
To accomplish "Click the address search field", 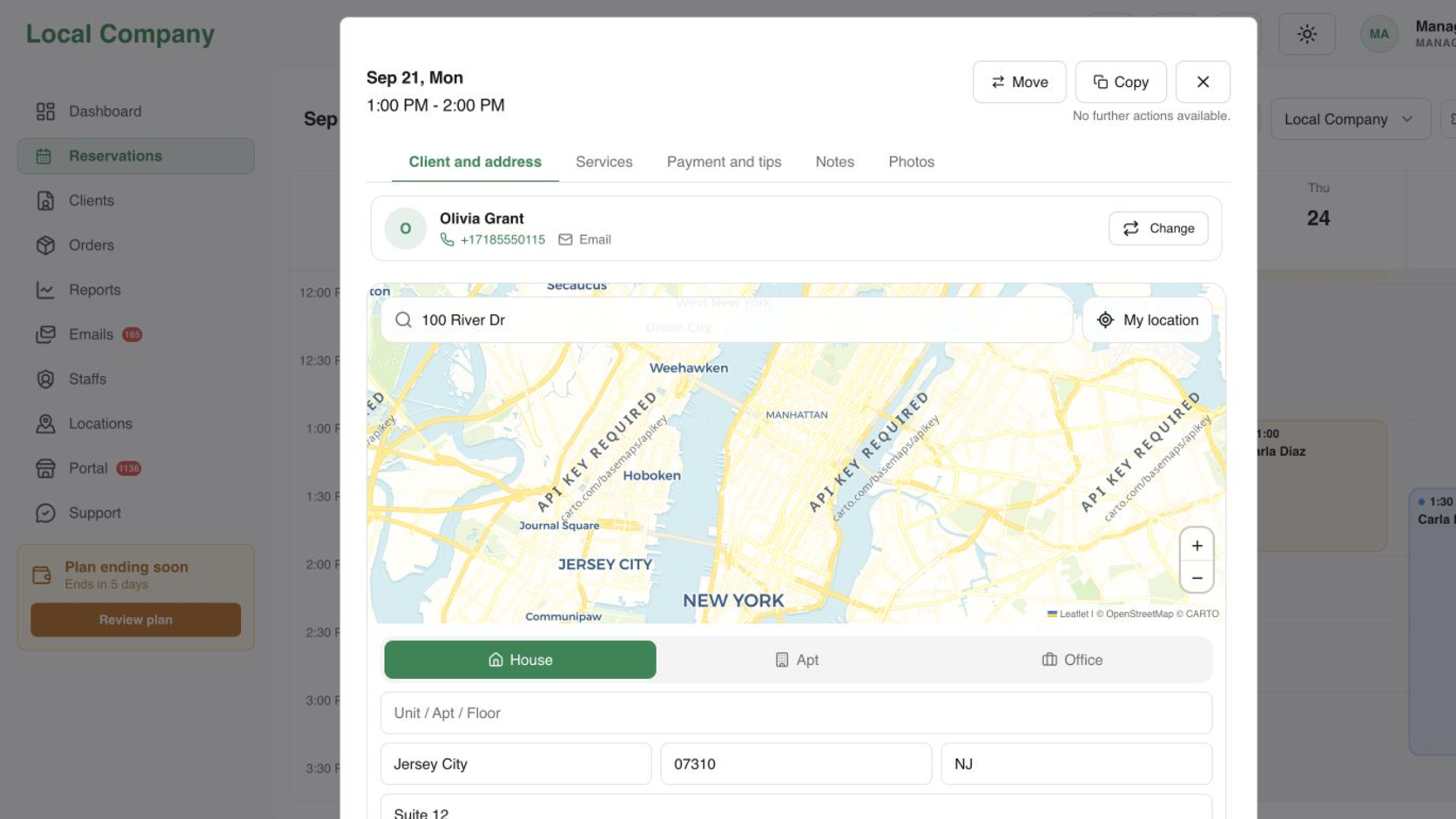I will [726, 319].
